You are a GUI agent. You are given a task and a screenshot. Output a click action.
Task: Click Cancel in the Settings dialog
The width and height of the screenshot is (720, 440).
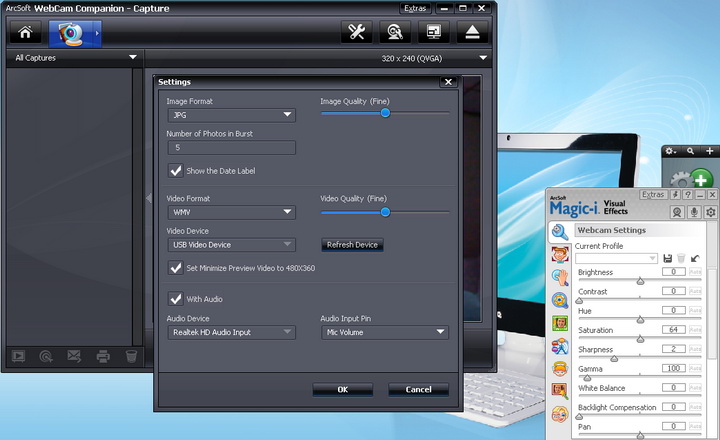pos(418,389)
